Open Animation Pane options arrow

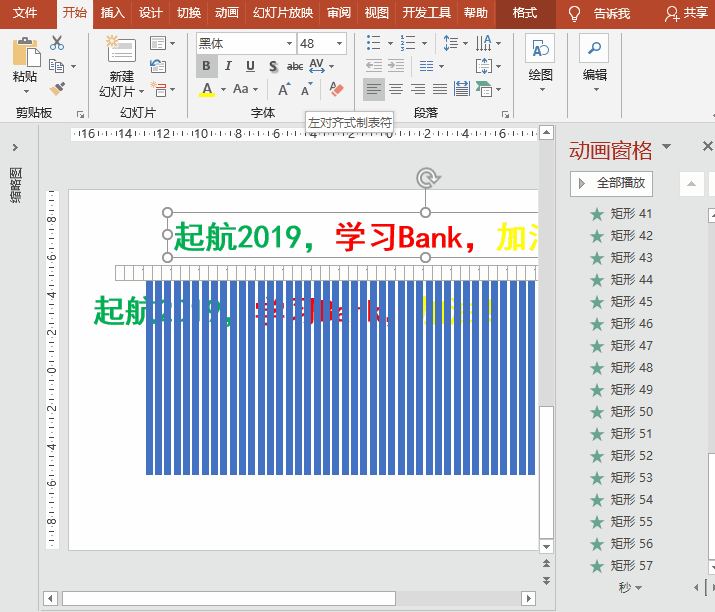click(x=667, y=146)
